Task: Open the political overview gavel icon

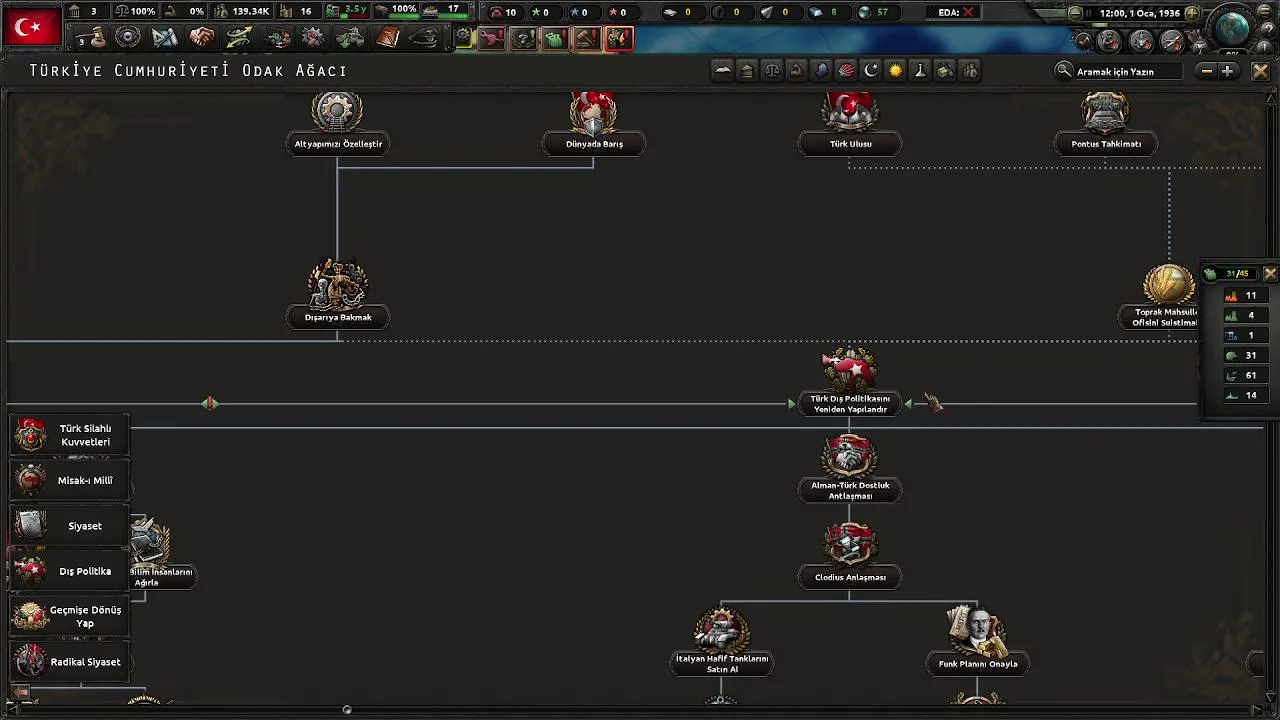Action: (x=91, y=38)
